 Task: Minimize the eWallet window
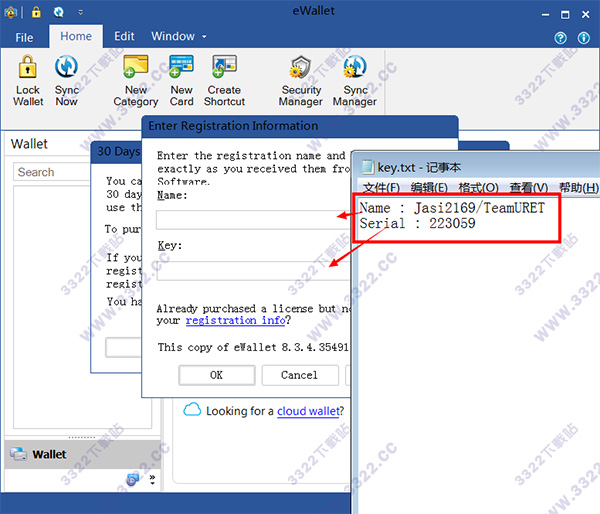(545, 15)
